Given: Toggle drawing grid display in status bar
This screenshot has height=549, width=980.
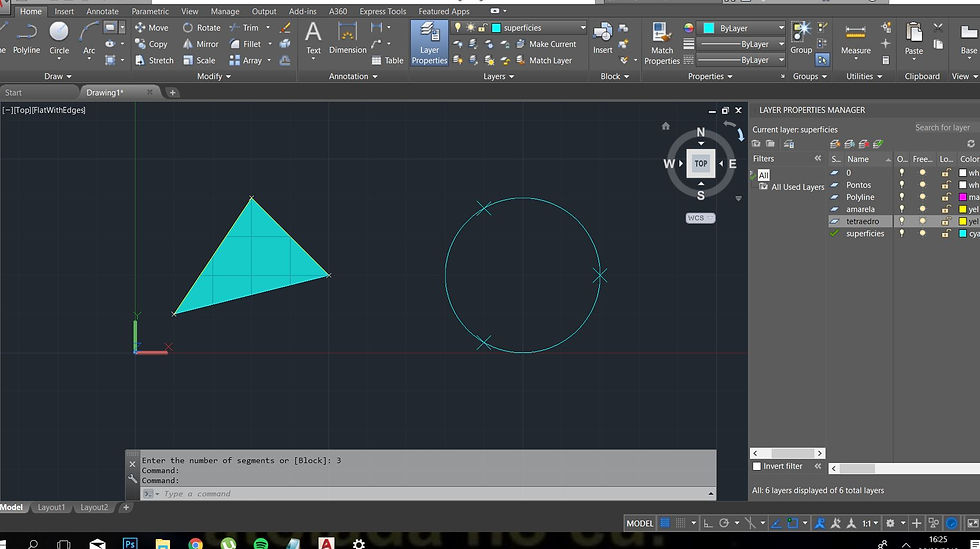Looking at the screenshot, I should [666, 523].
